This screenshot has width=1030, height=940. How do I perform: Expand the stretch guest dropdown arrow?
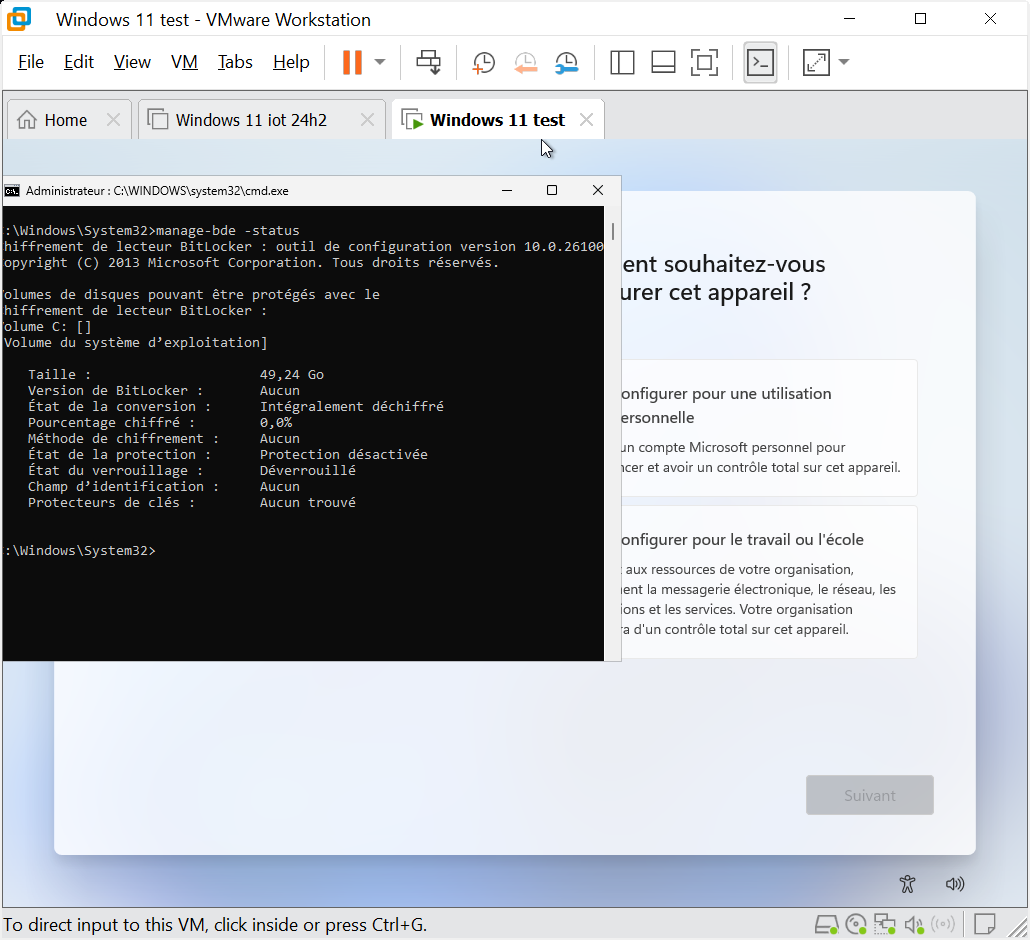(x=844, y=62)
